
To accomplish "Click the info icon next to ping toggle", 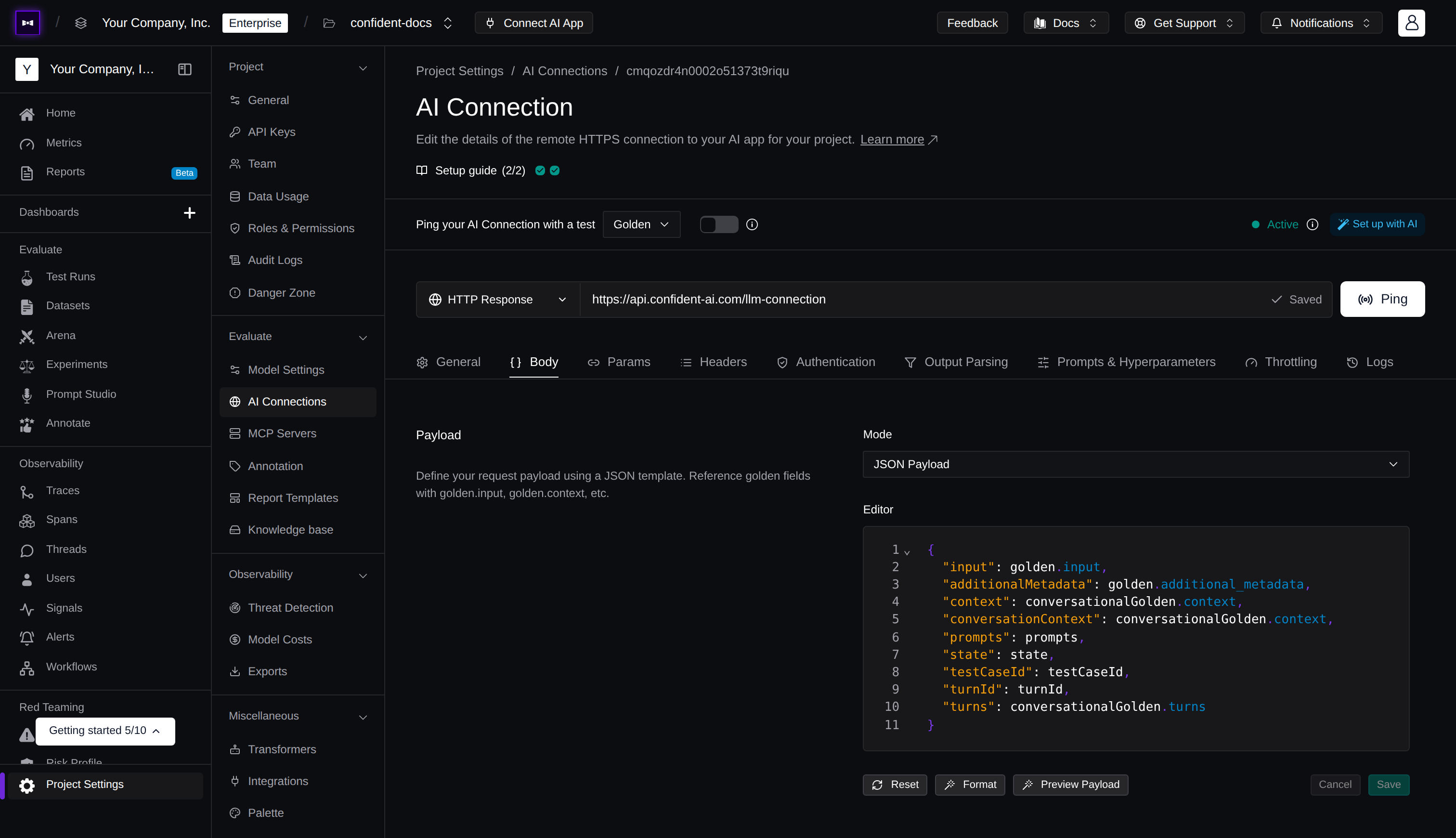I will 752,224.
